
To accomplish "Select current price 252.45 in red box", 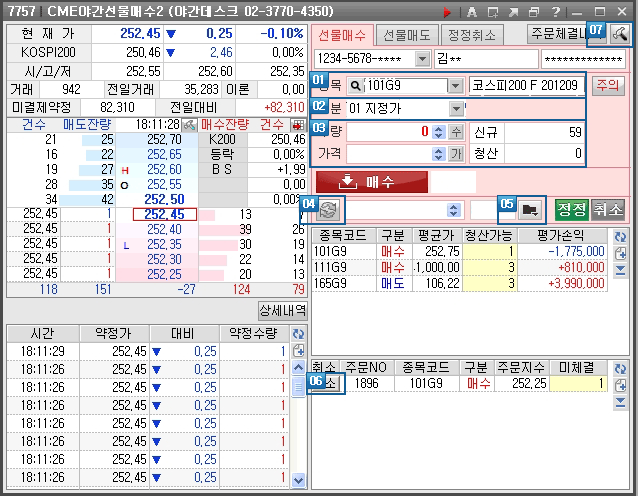I will 165,214.
